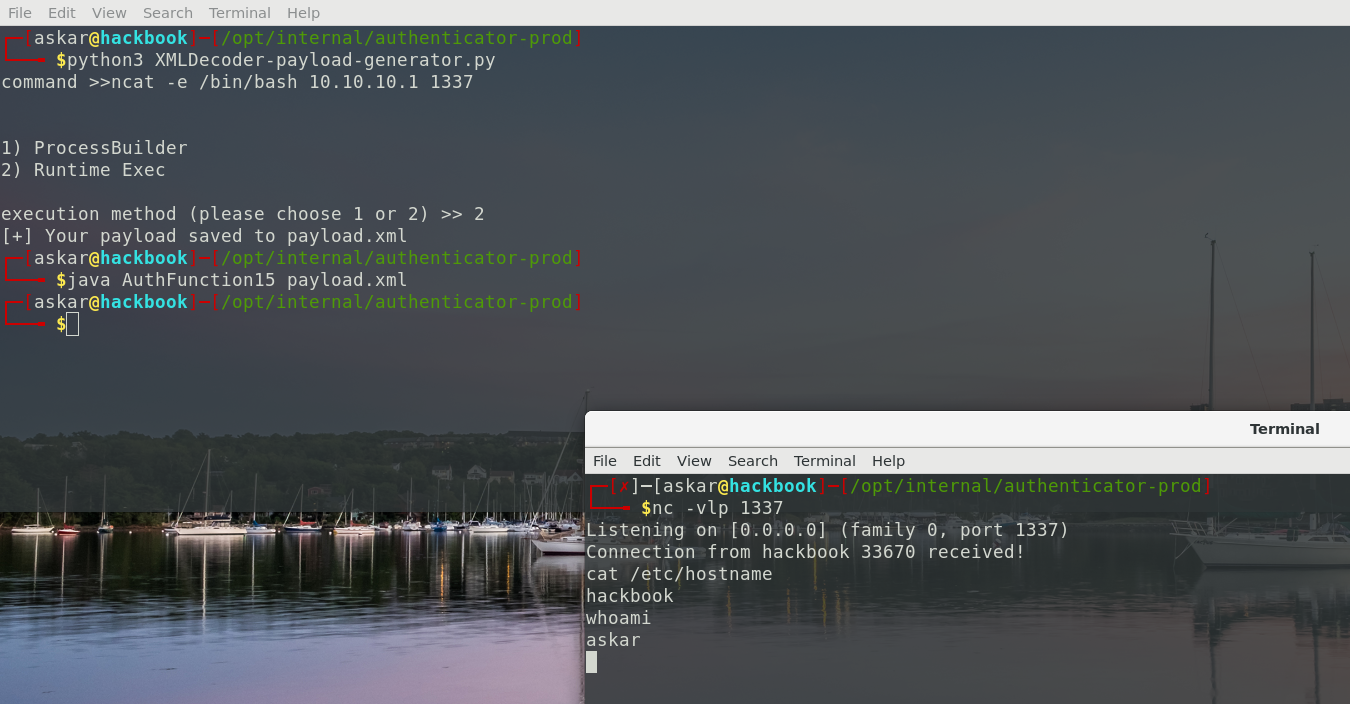Screen dimensions: 1350x704
Task: Click the '/opt/internal/authenticator-prod' path in front terminal prompt
Action: (1025, 486)
